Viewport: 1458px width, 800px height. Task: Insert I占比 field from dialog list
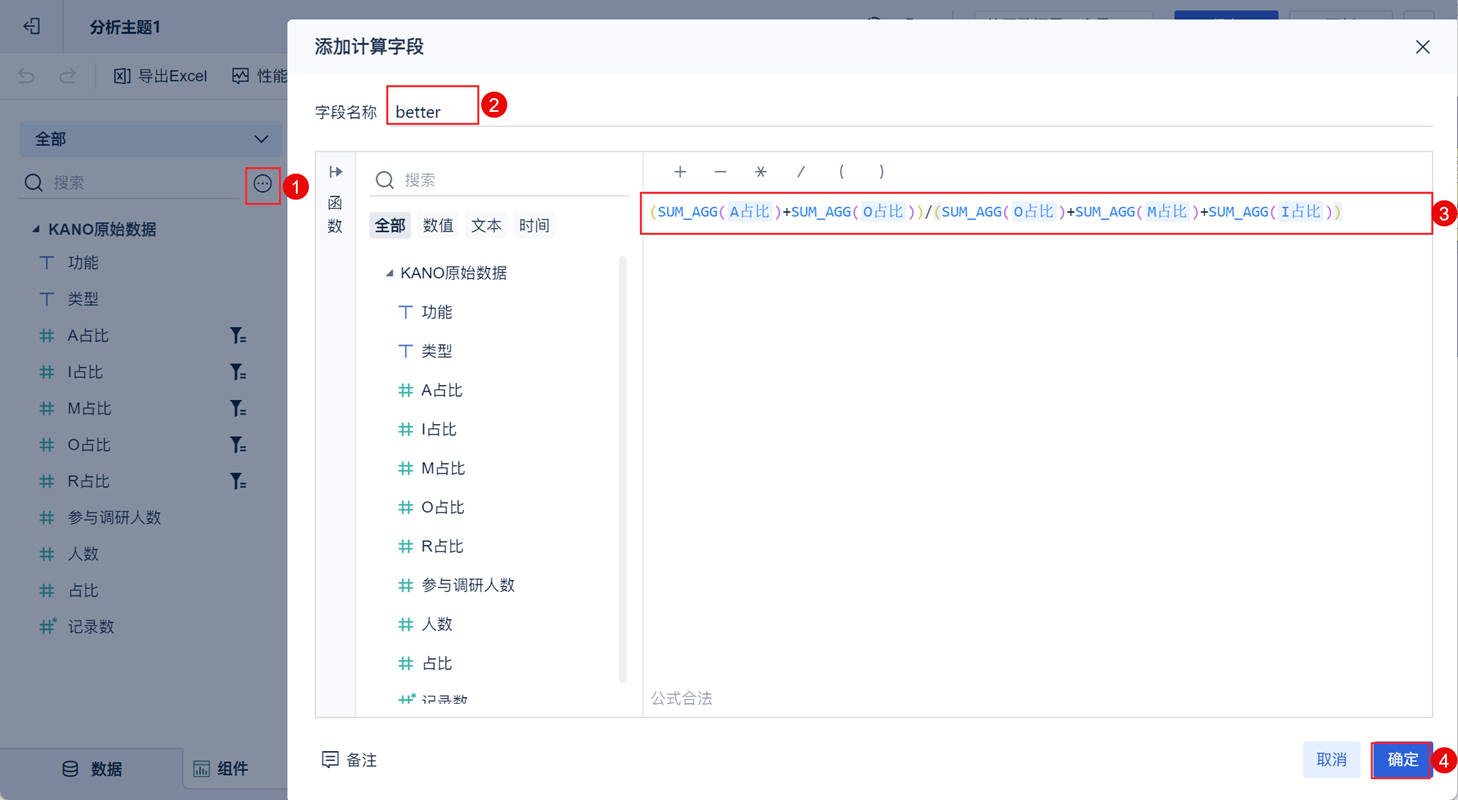point(439,429)
